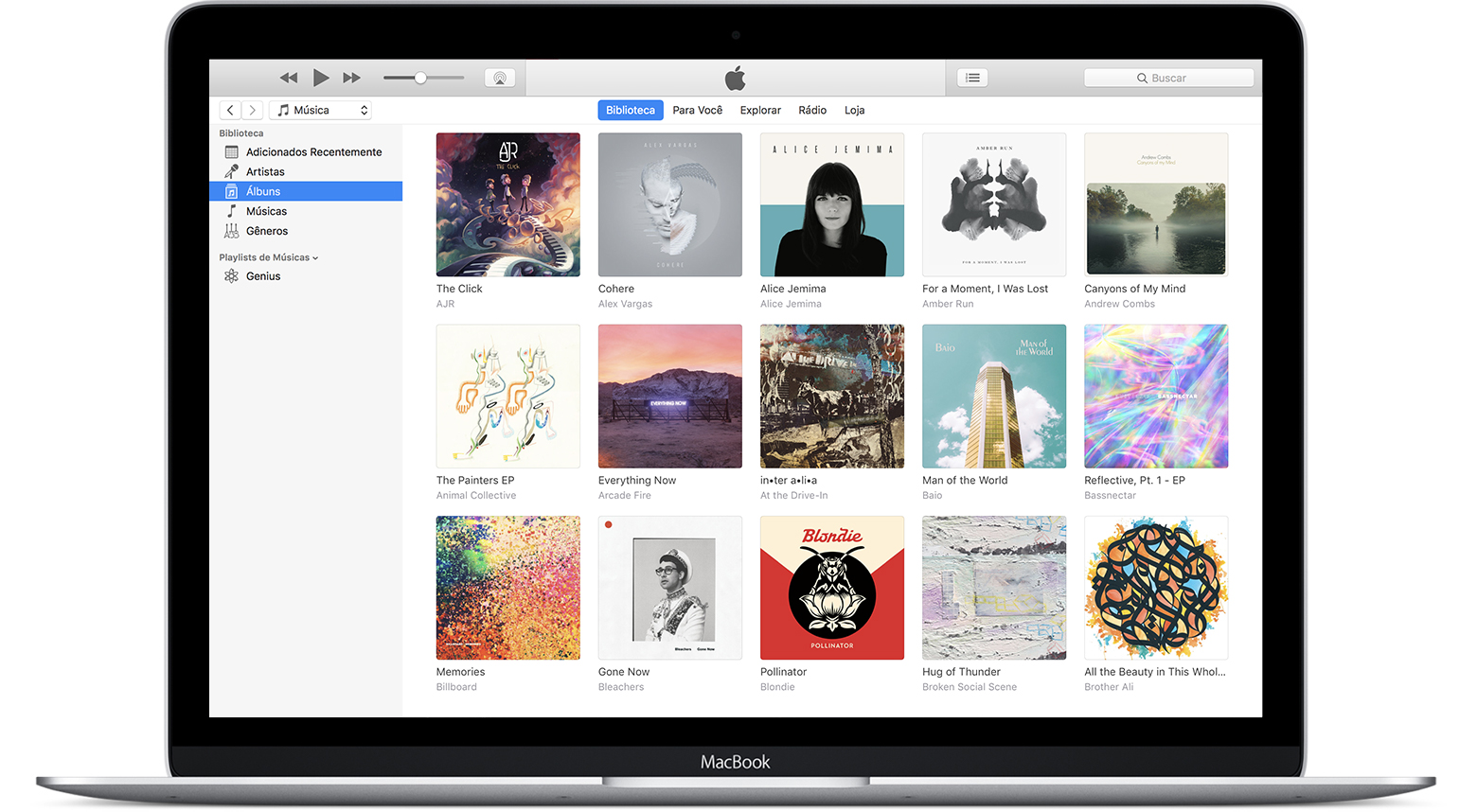Viewport: 1477px width, 812px height.
Task: Go forward with the right chevron
Action: pos(253,111)
